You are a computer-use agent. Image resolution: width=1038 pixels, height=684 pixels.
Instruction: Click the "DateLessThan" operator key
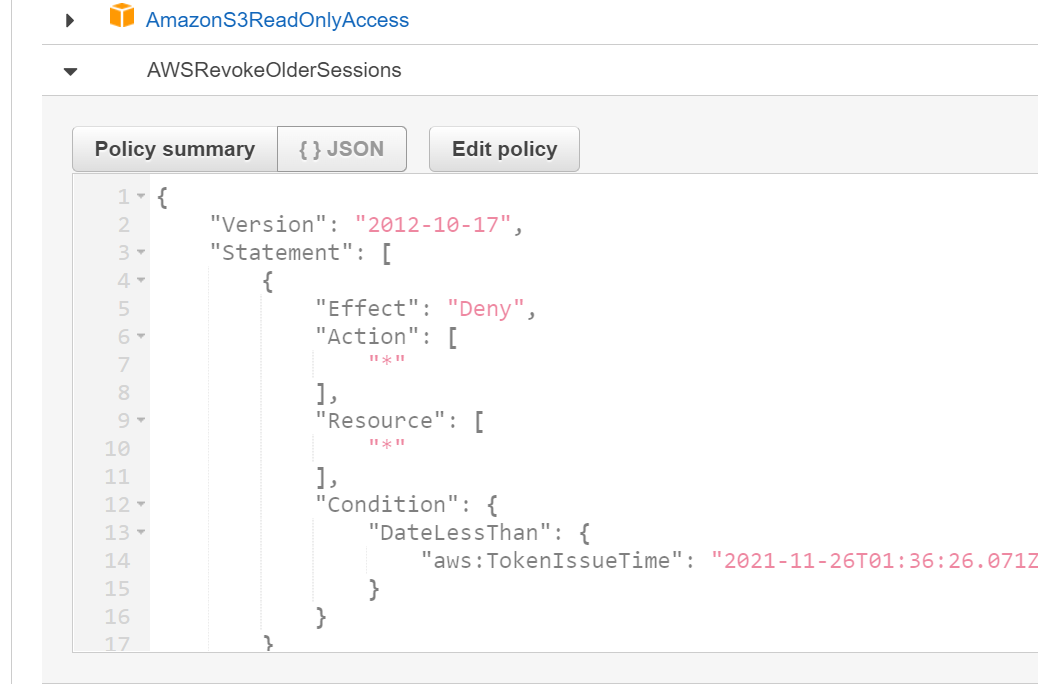pyautogui.click(x=459, y=532)
